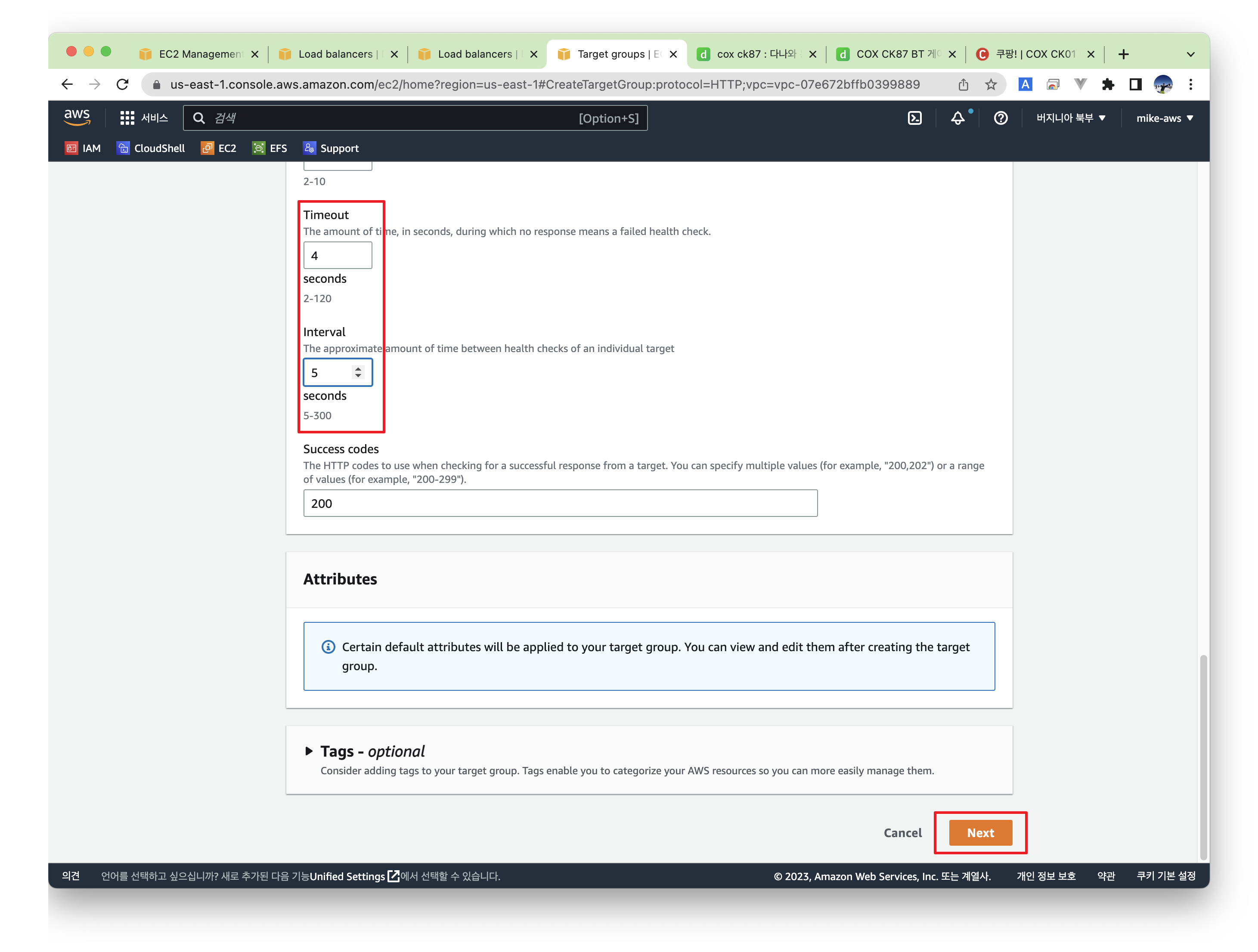The width and height of the screenshot is (1258, 952).
Task: Open the region selector dropdown
Action: 1070,118
